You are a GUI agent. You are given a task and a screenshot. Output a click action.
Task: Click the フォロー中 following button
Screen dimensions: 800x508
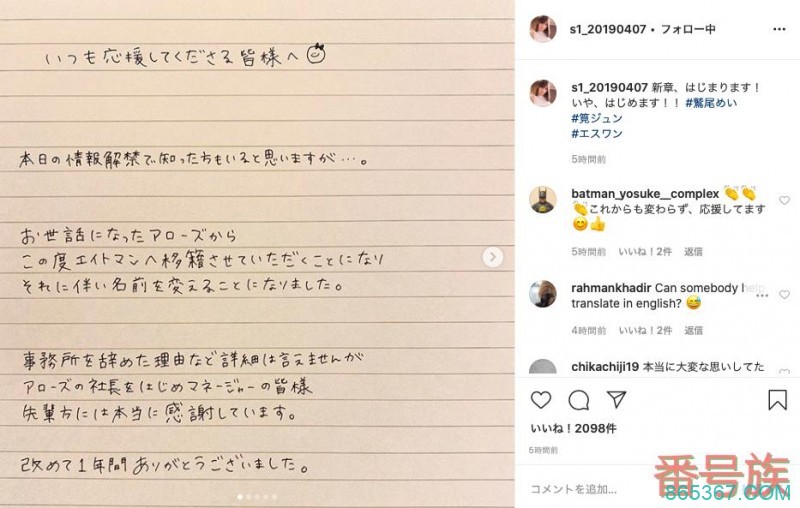[x=688, y=30]
